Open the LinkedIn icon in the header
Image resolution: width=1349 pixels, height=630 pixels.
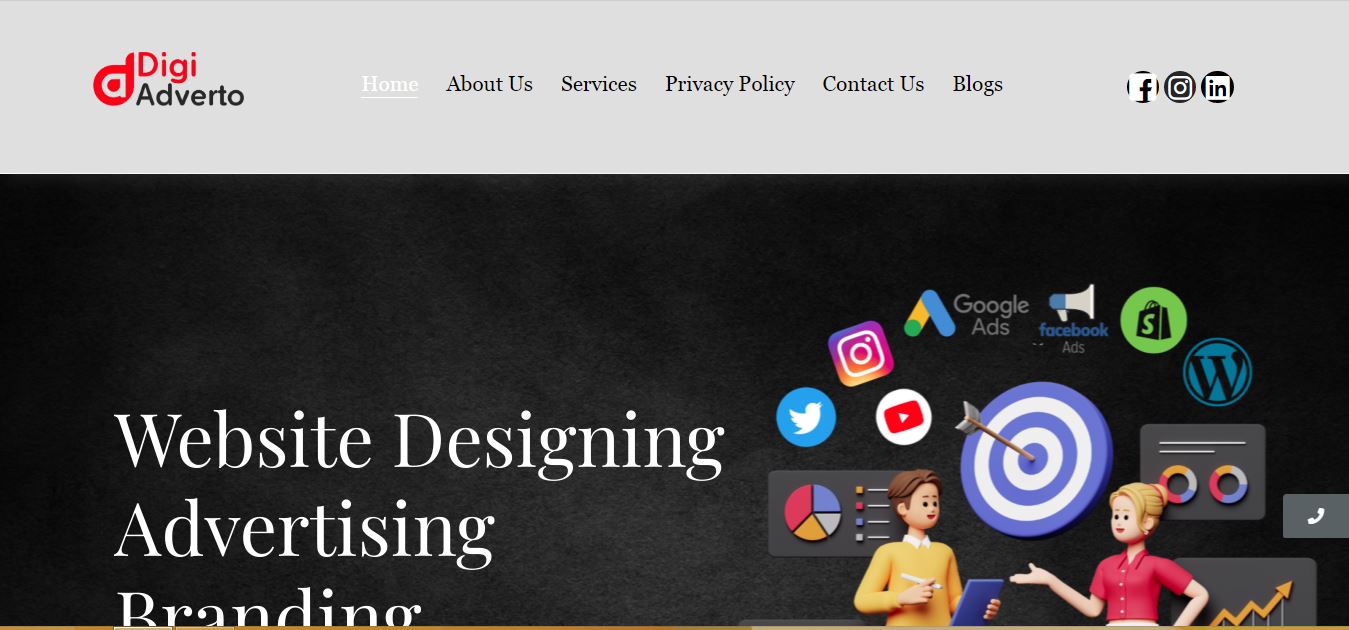1217,88
